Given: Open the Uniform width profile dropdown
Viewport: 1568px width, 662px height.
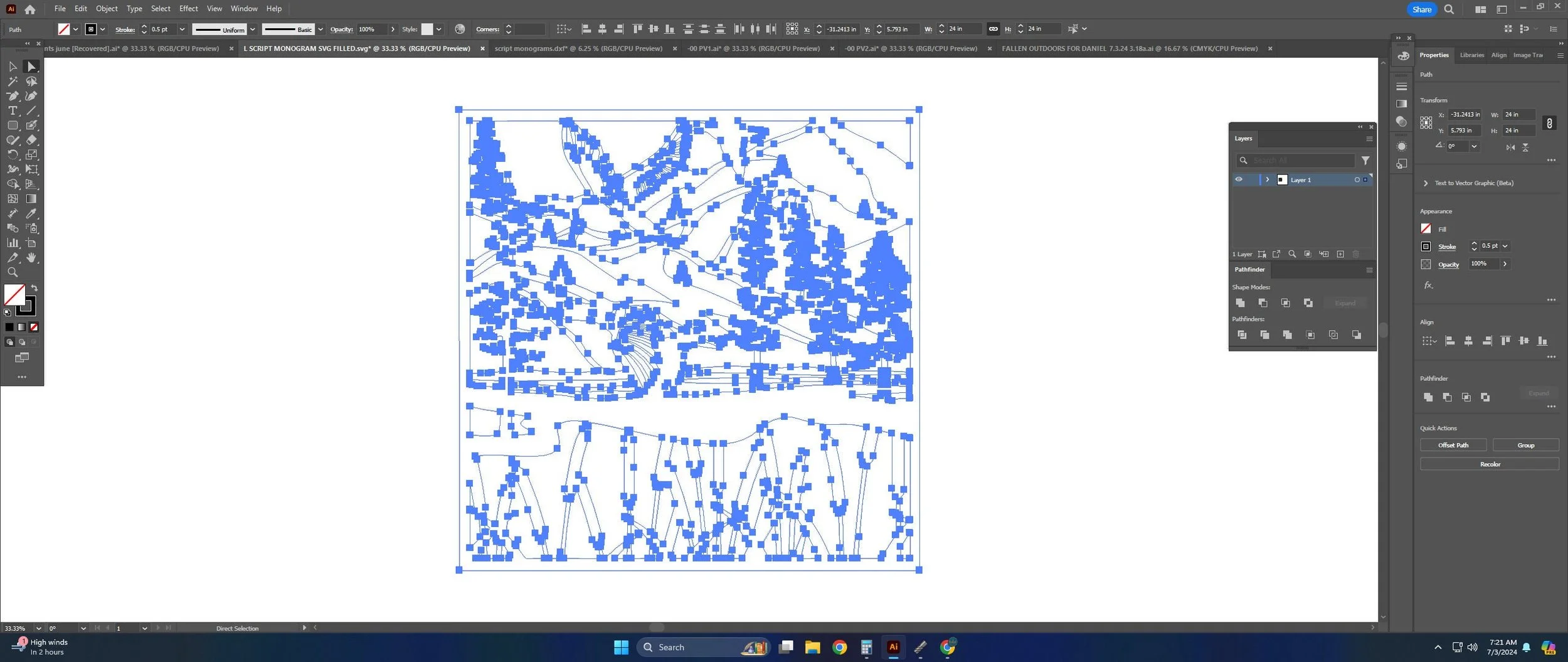Looking at the screenshot, I should 252,29.
